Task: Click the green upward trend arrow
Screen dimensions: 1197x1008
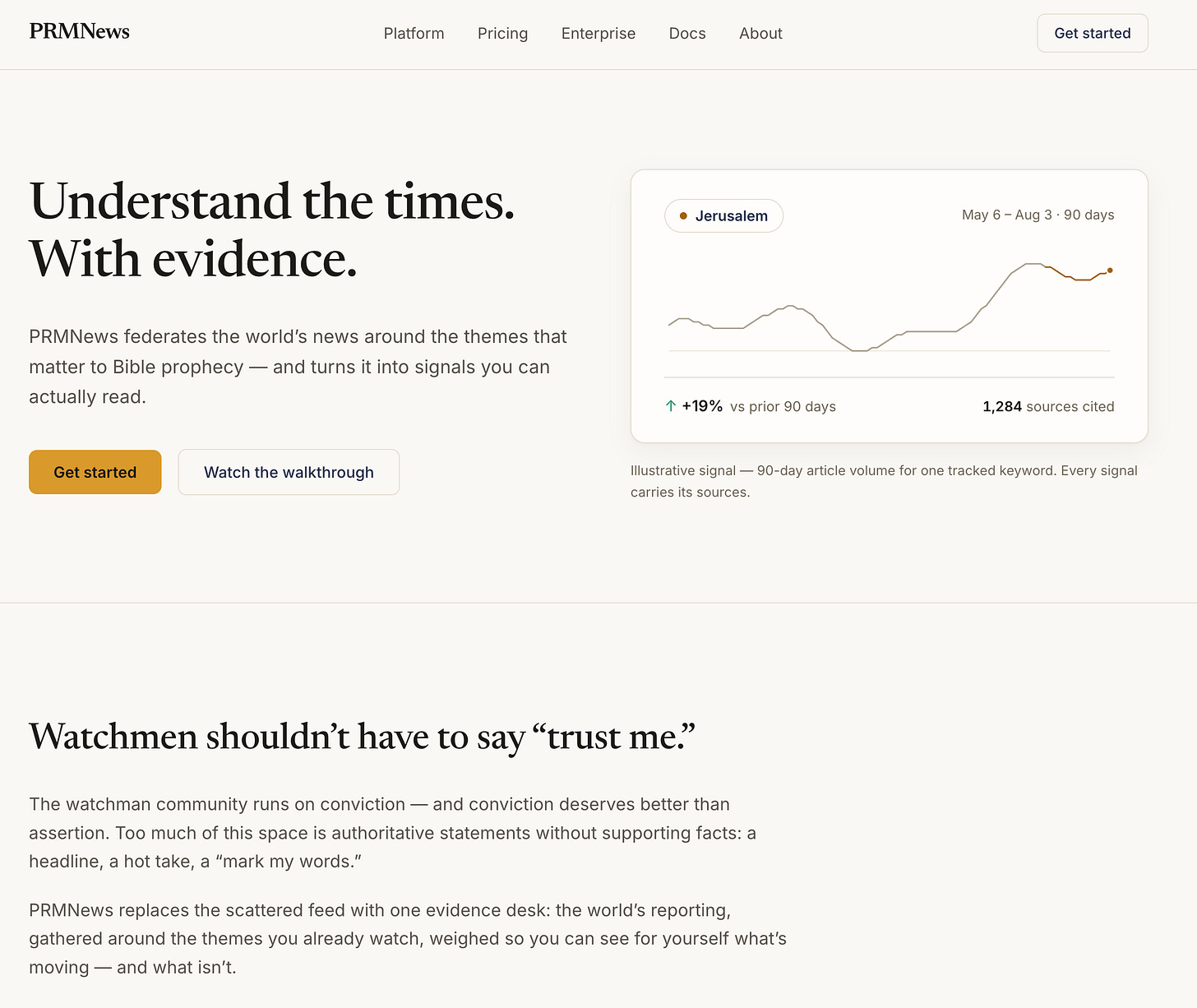Action: [671, 406]
